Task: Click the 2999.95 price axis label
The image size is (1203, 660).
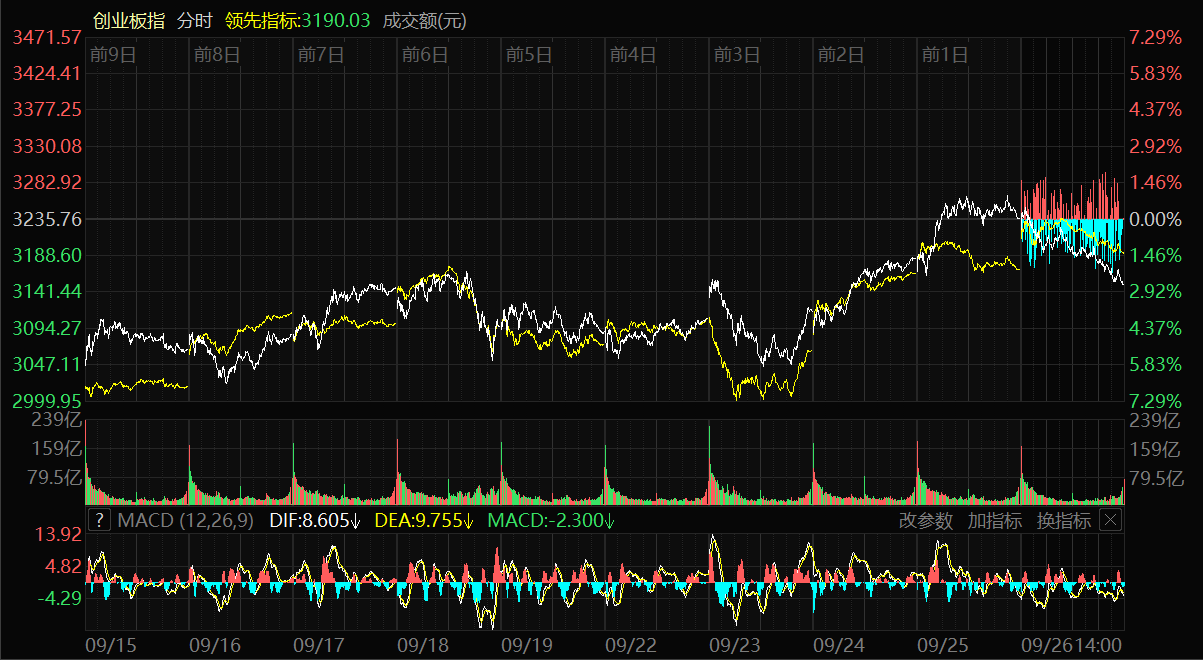Action: (47, 400)
